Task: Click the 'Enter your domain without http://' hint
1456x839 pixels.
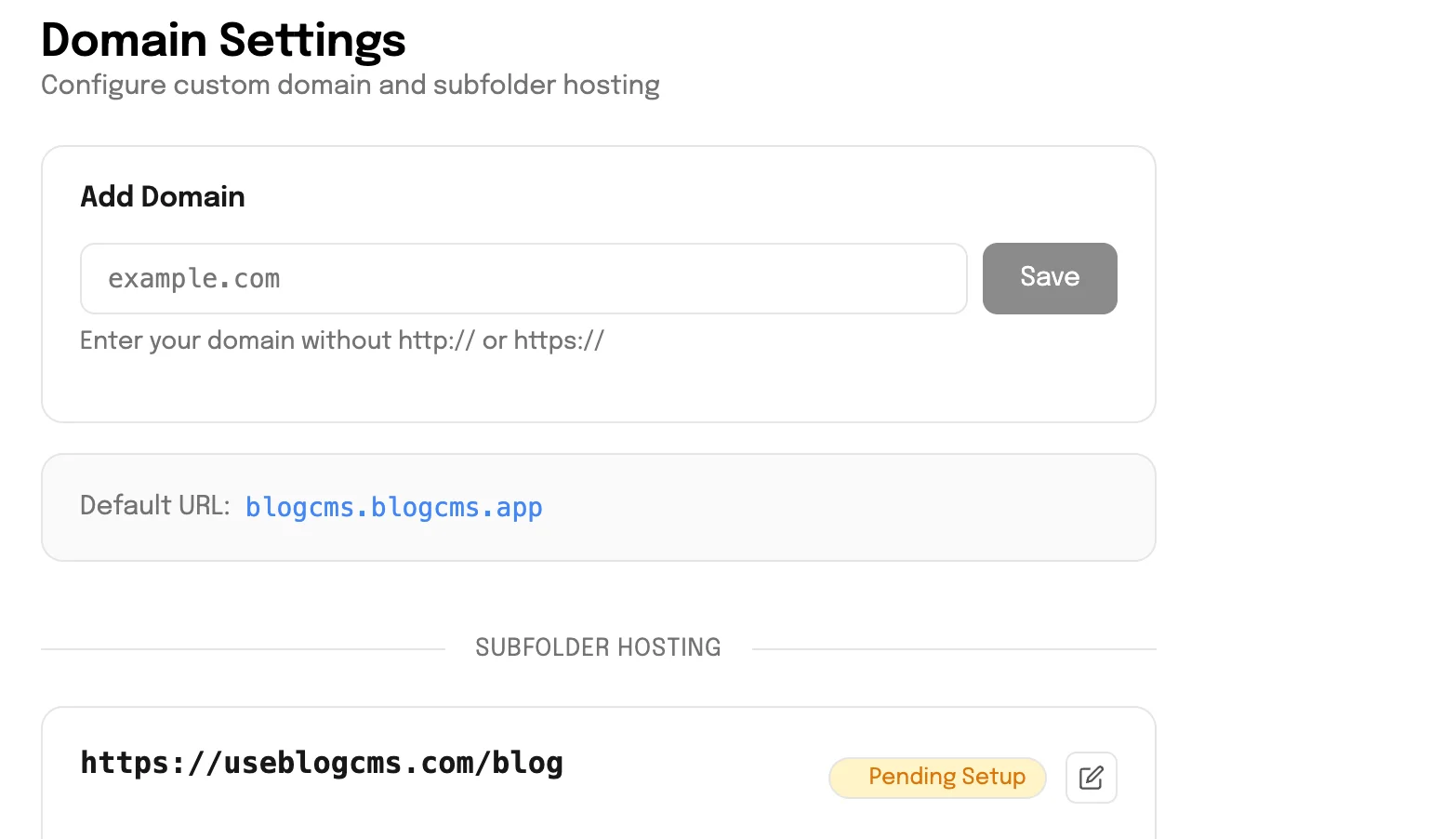Action: [x=341, y=340]
